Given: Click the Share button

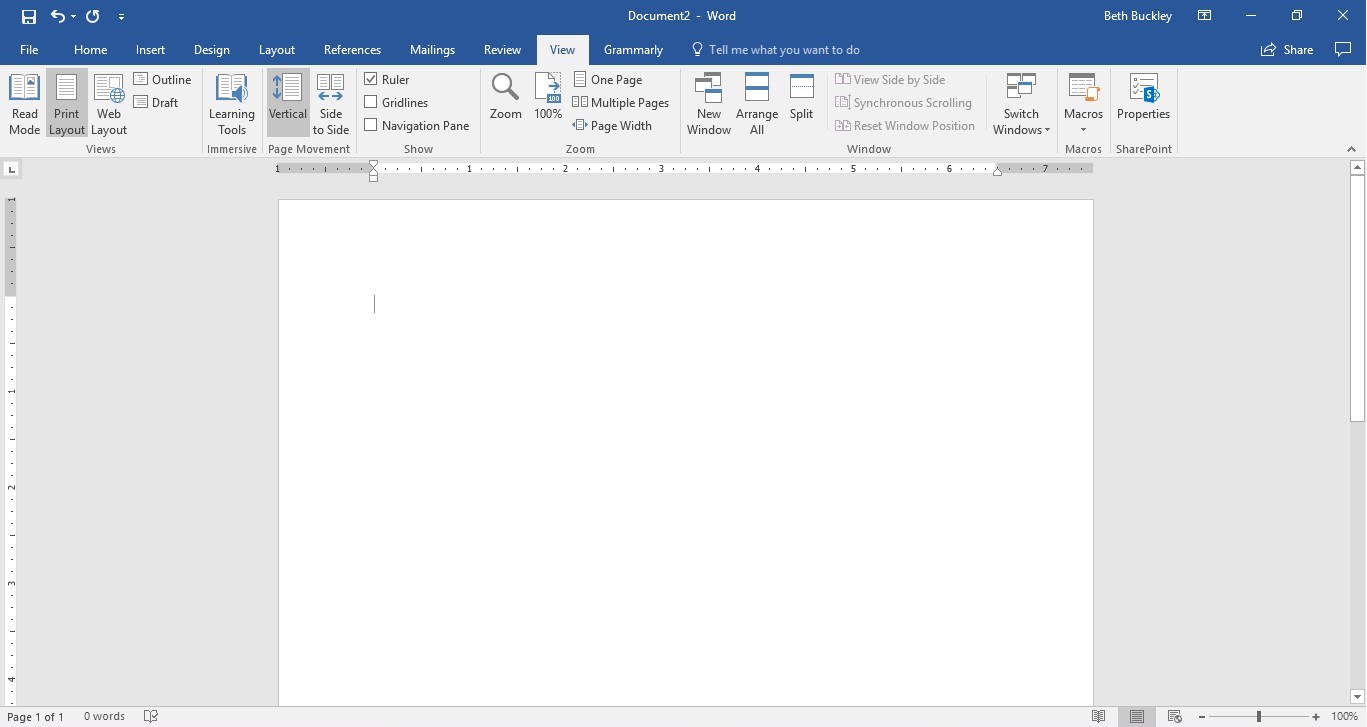Looking at the screenshot, I should click(1287, 49).
